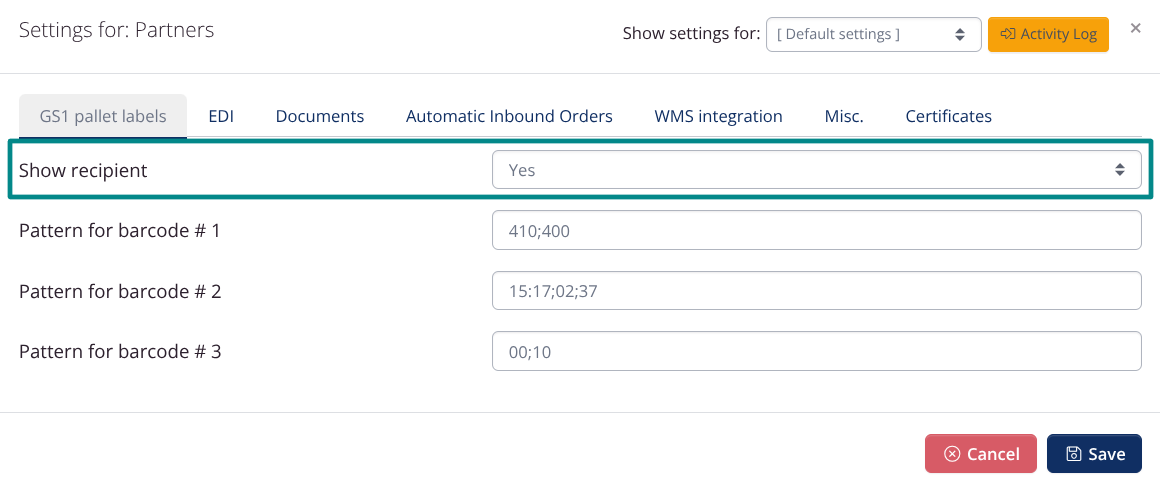Click the arrow icon on Activity Log
The height and width of the screenshot is (492, 1160).
[x=1008, y=34]
